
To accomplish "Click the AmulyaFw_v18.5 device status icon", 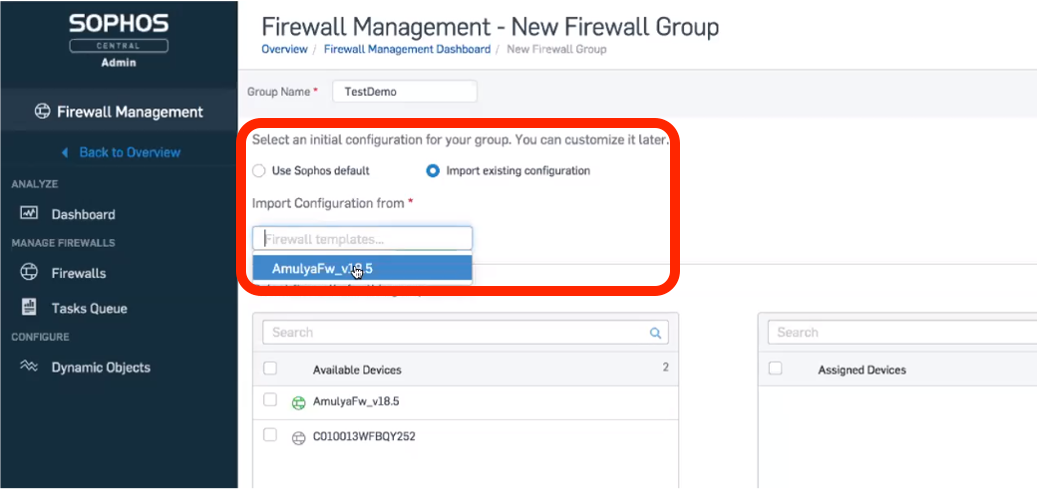I will (x=297, y=403).
